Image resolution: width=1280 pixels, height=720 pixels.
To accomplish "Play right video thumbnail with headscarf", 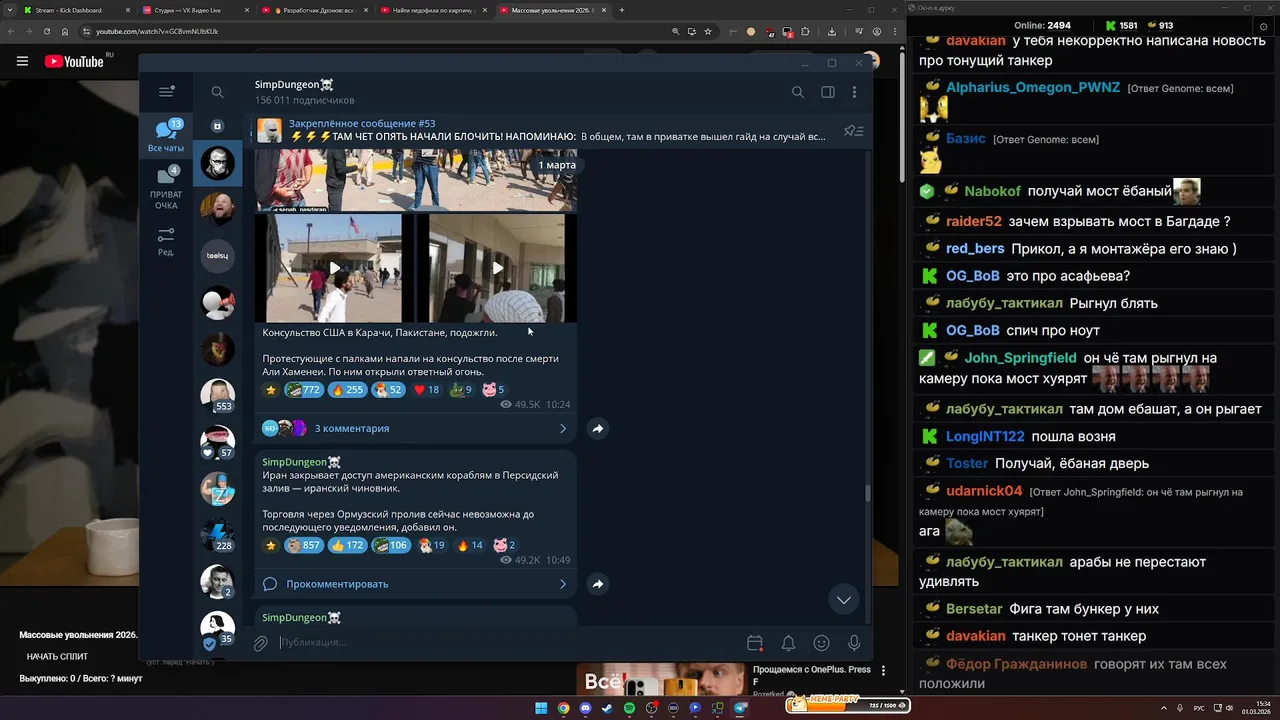I will pos(497,268).
